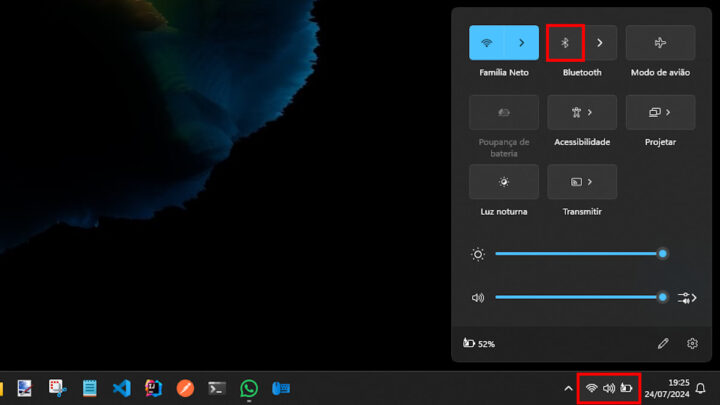
Task: Click the sun brightness icon
Action: (478, 254)
